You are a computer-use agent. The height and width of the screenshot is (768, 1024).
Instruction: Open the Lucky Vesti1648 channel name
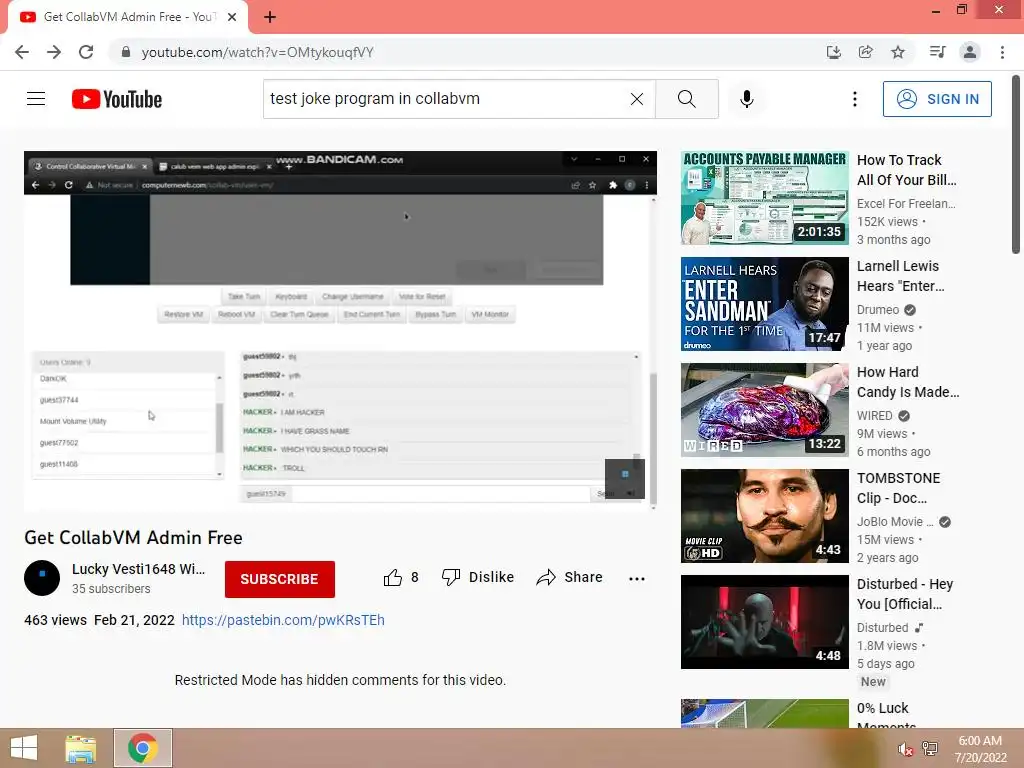(x=138, y=569)
